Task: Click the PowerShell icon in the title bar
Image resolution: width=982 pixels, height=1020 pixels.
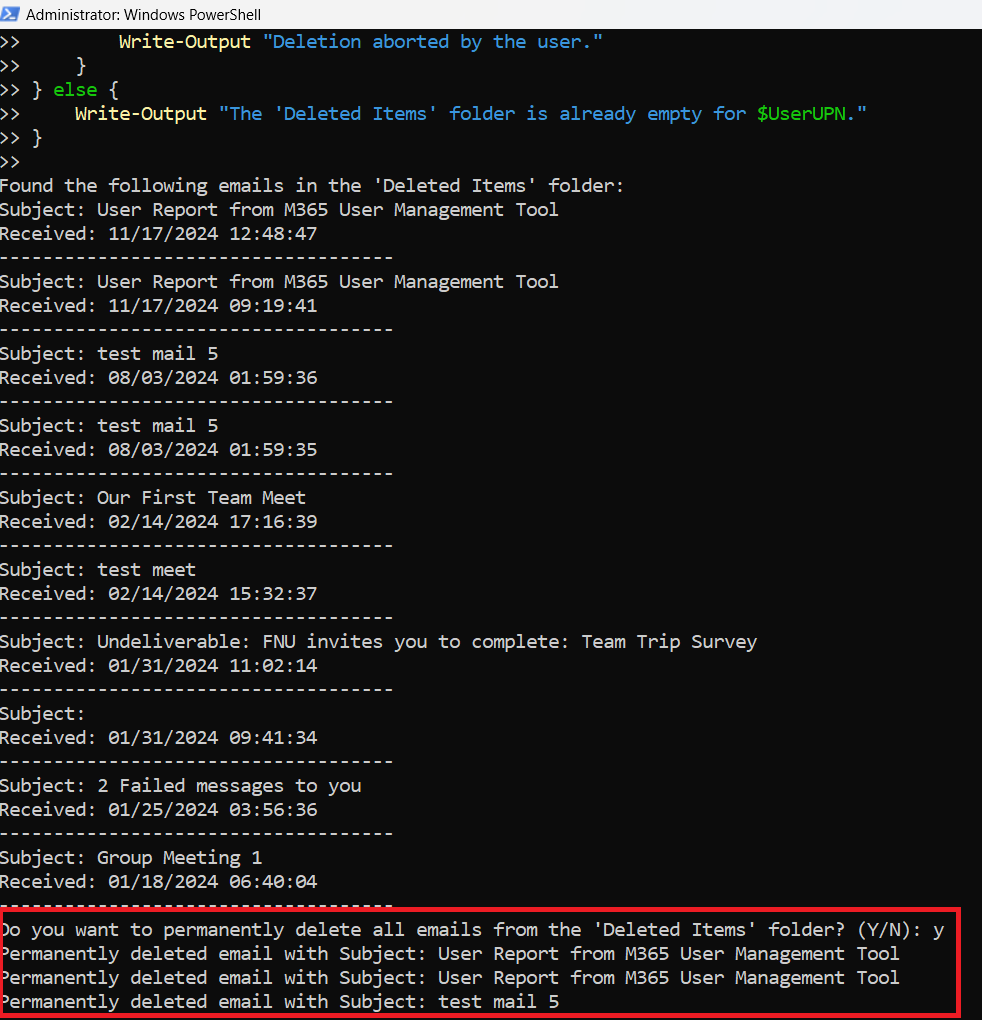Action: (12, 15)
